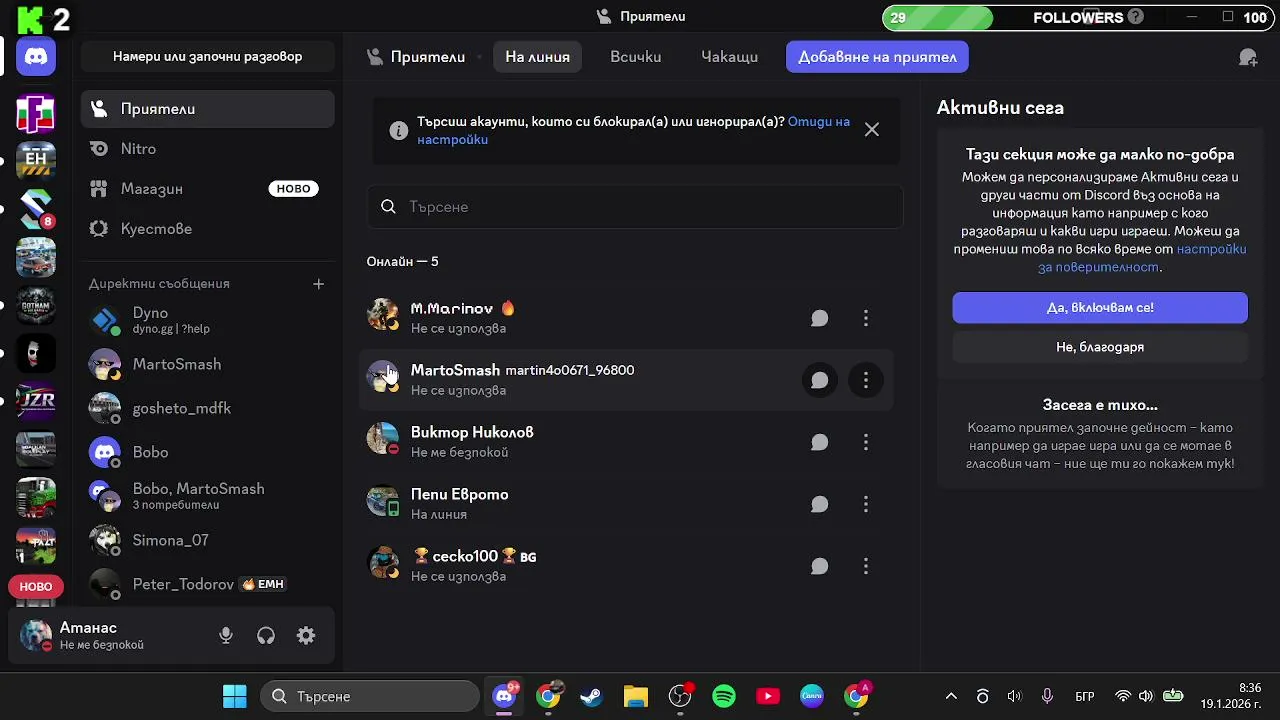Click the НОВО server badge in sidebar
Viewport: 1280px width, 720px height.
pos(36,587)
